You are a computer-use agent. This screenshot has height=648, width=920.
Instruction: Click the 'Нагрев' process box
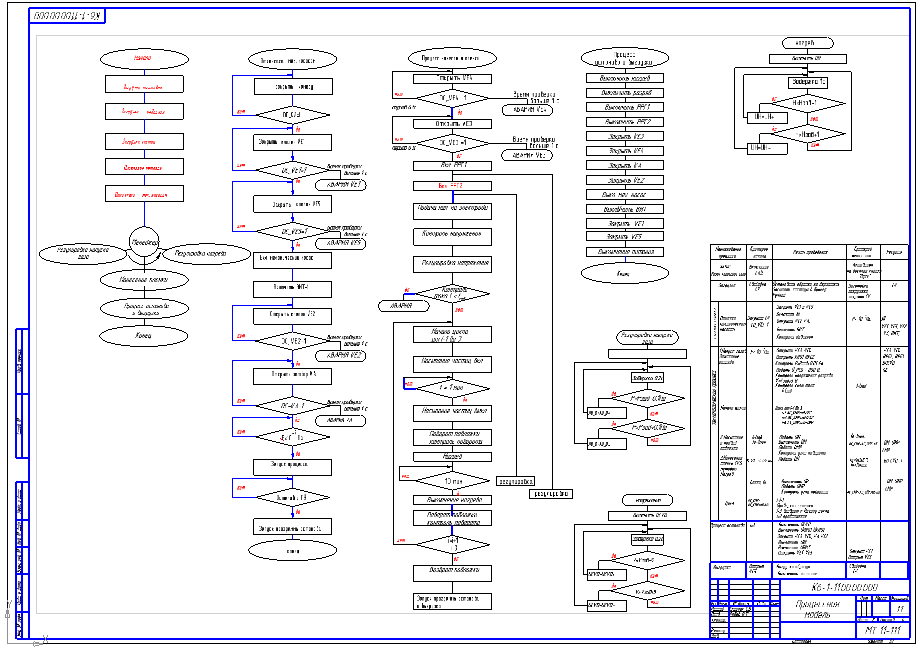pos(452,457)
